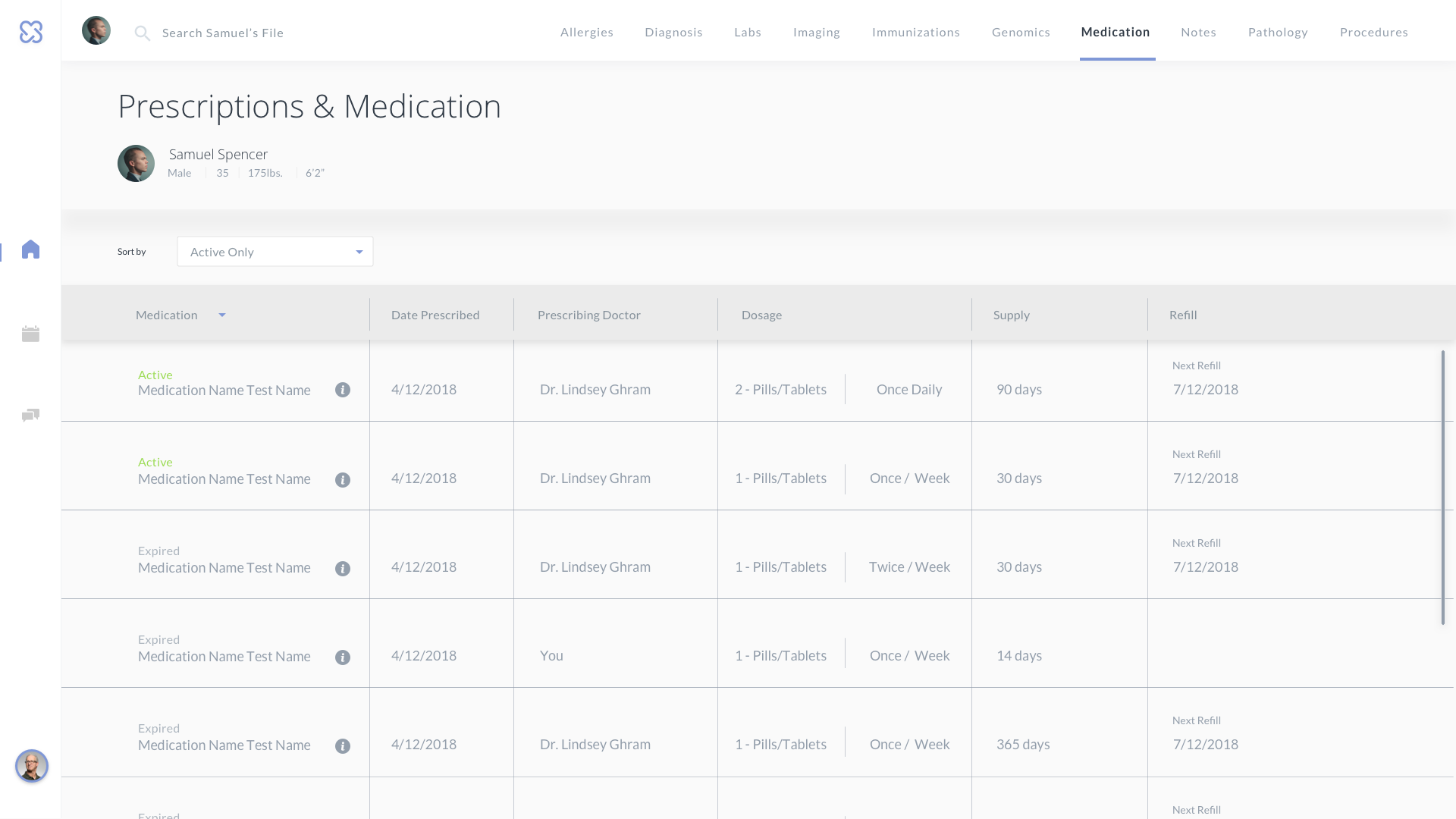The height and width of the screenshot is (819, 1456).
Task: Show info for the 14 days supply medication
Action: (343, 657)
